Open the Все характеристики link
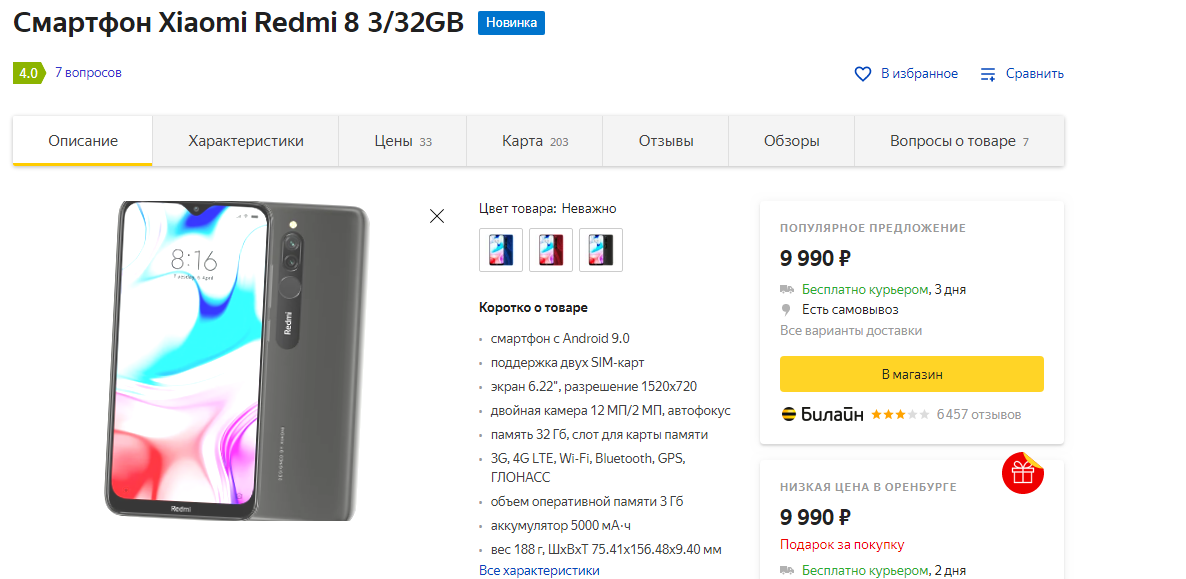 click(x=539, y=570)
